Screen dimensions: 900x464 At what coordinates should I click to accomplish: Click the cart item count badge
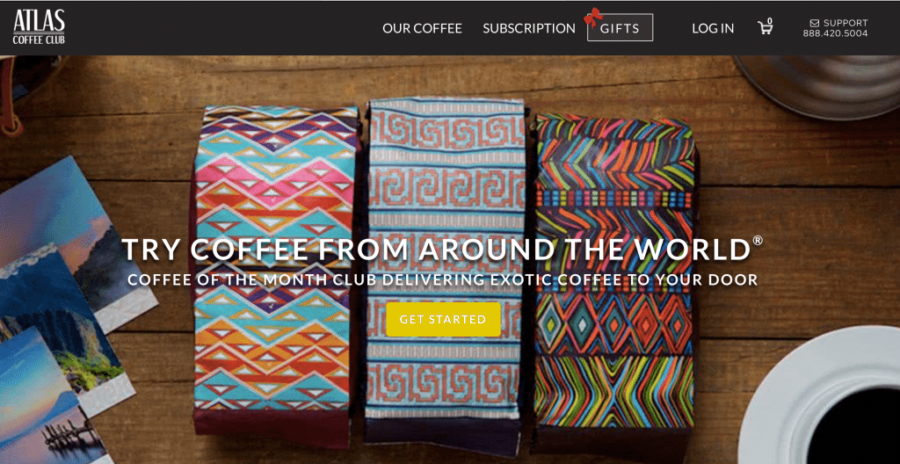coord(770,20)
